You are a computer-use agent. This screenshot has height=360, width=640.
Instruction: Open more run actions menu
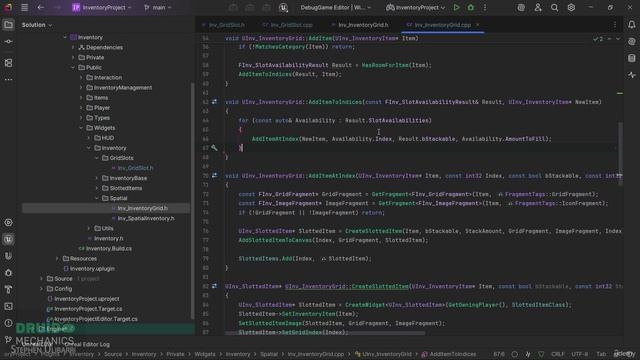485,7
